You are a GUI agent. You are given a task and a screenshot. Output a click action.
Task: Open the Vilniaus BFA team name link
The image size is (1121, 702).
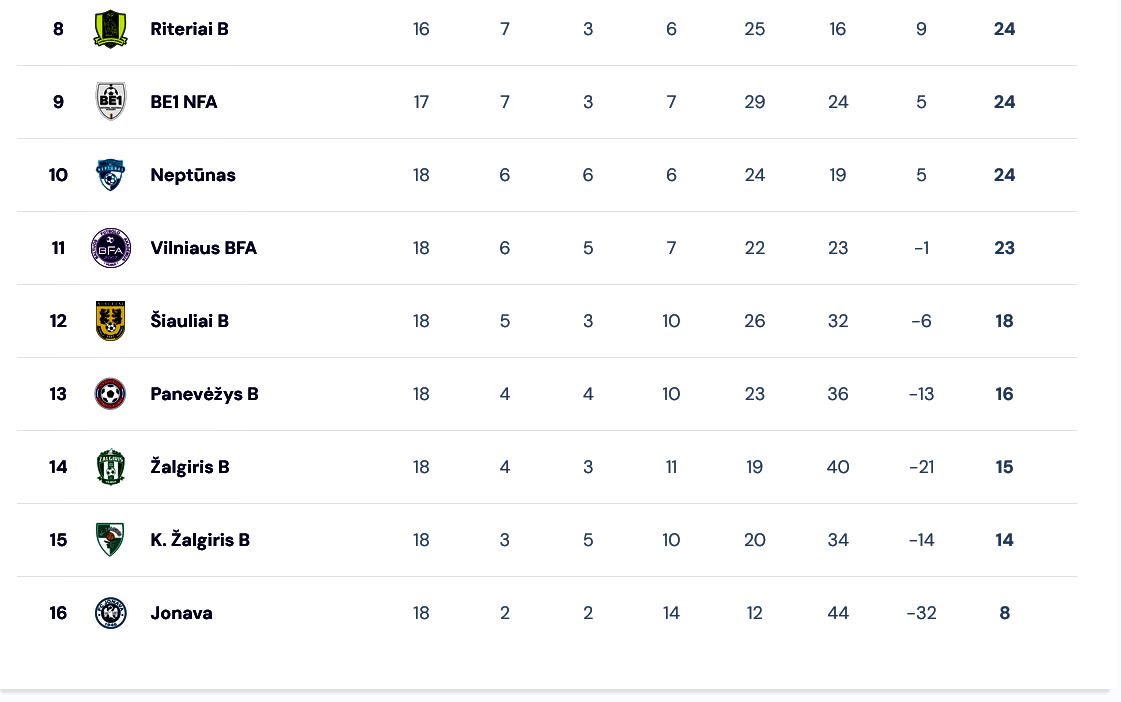tap(204, 248)
